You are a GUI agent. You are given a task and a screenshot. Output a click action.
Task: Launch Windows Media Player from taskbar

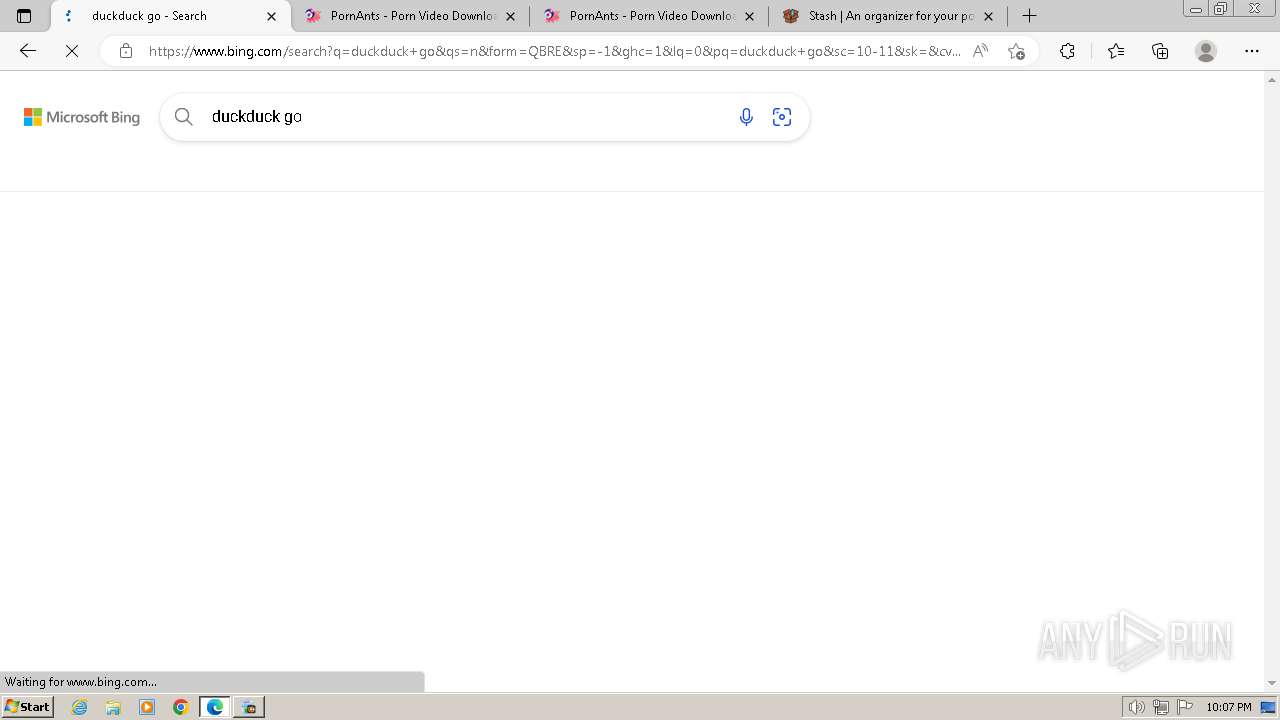point(147,707)
